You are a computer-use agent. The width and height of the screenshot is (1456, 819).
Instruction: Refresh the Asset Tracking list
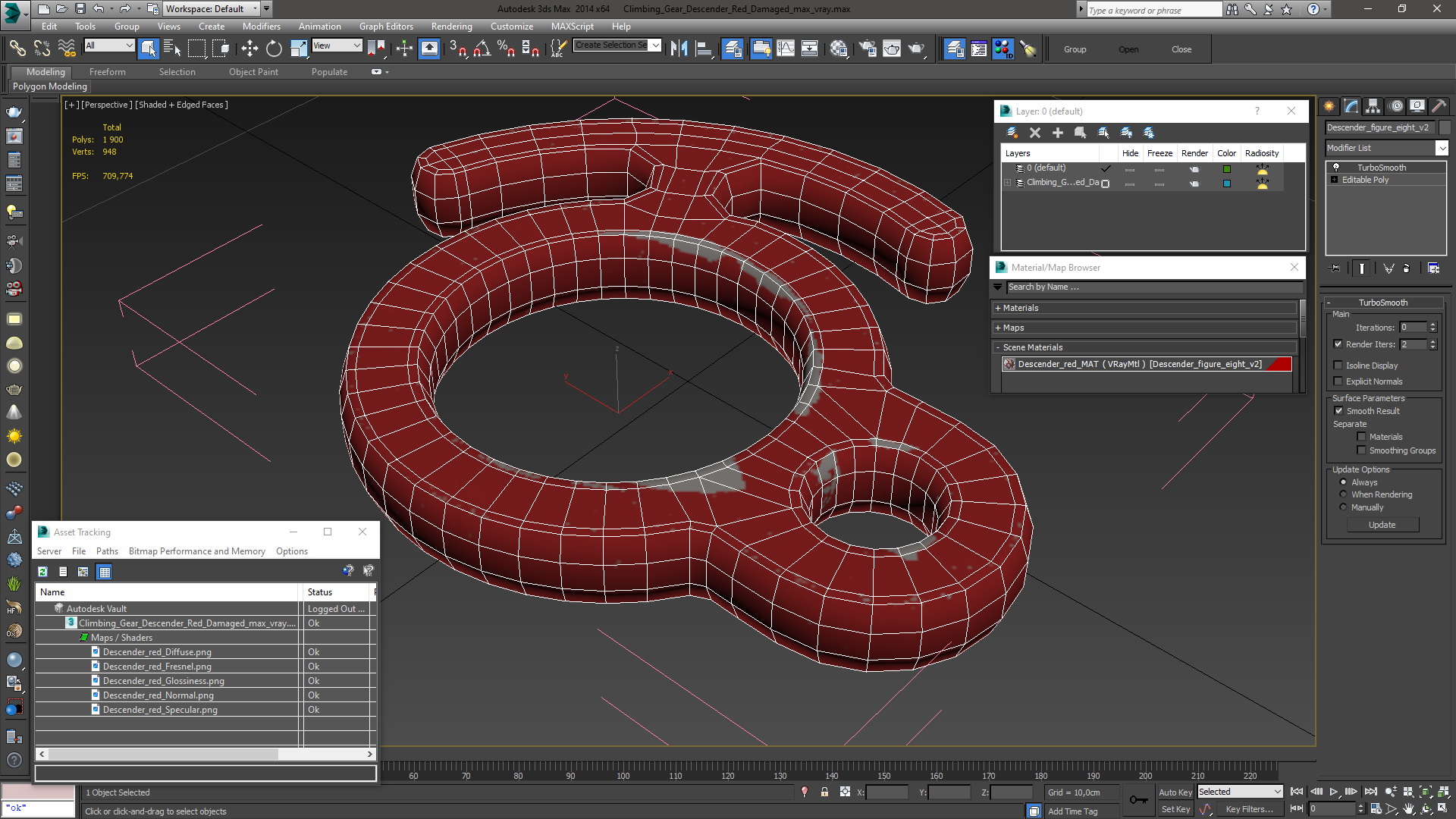point(43,571)
